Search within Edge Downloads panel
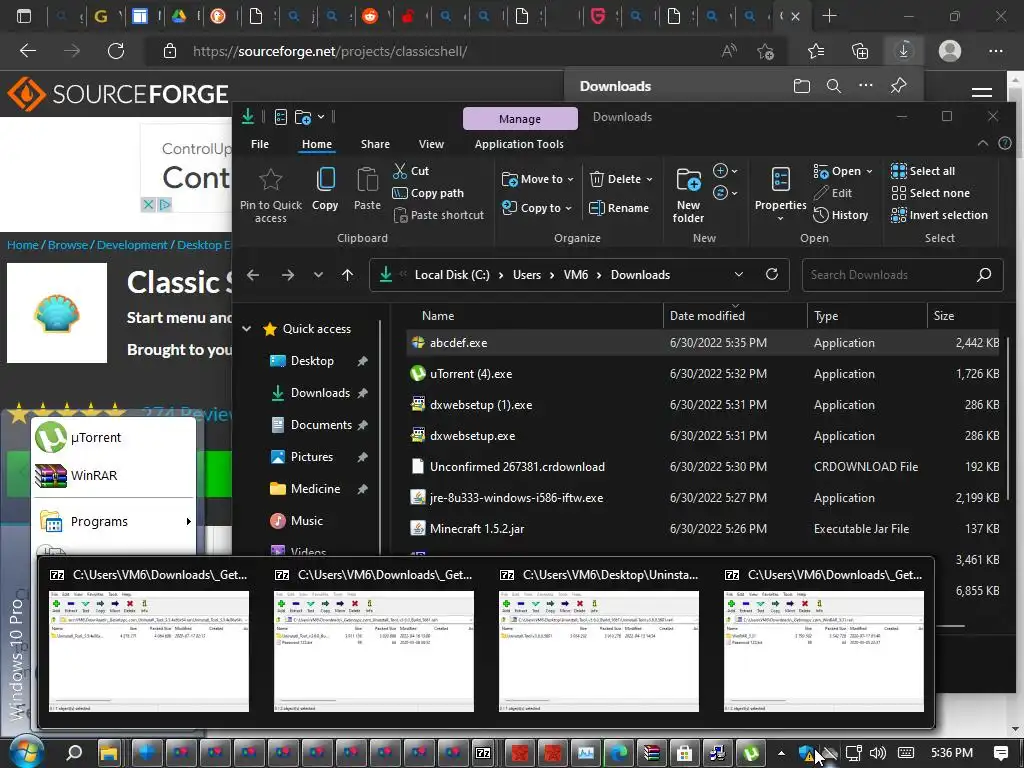 tap(834, 86)
